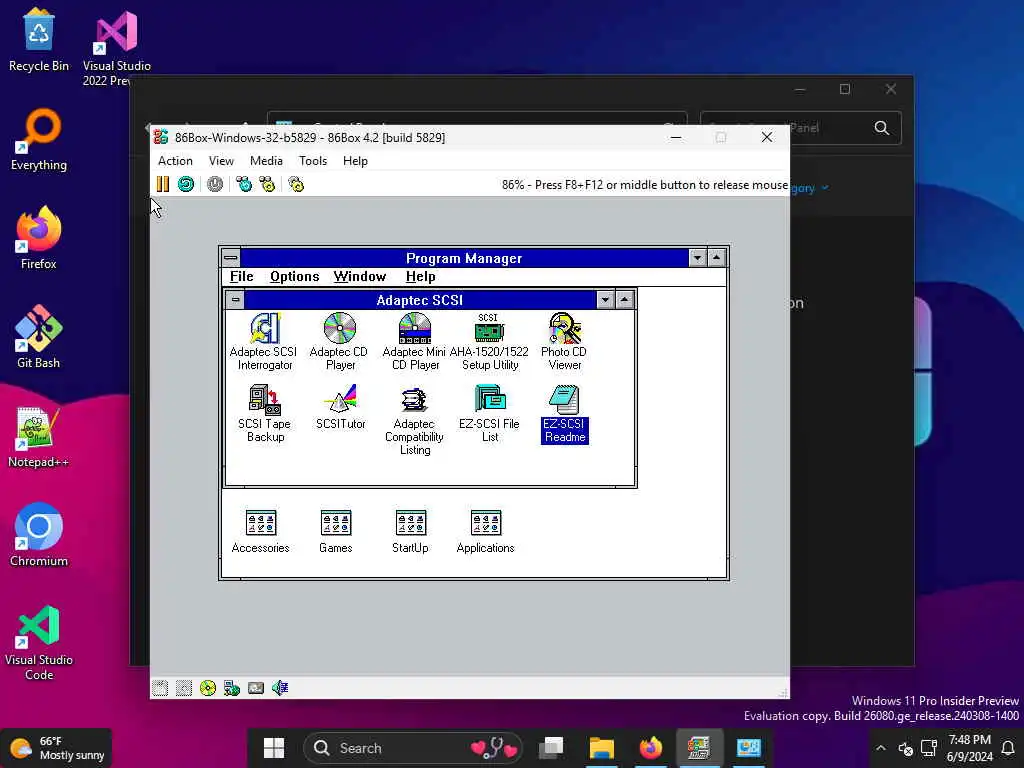Image resolution: width=1024 pixels, height=768 pixels.
Task: Select Notepad++ desktop shortcut
Action: click(x=39, y=436)
